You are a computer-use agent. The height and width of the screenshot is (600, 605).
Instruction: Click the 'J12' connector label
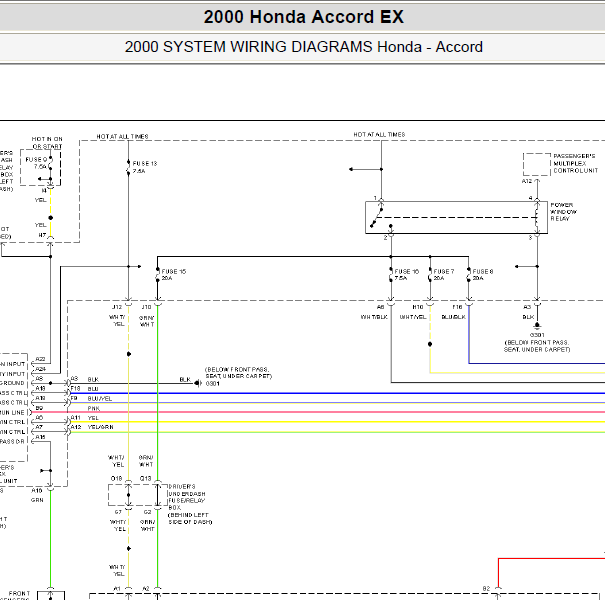pyautogui.click(x=117, y=307)
